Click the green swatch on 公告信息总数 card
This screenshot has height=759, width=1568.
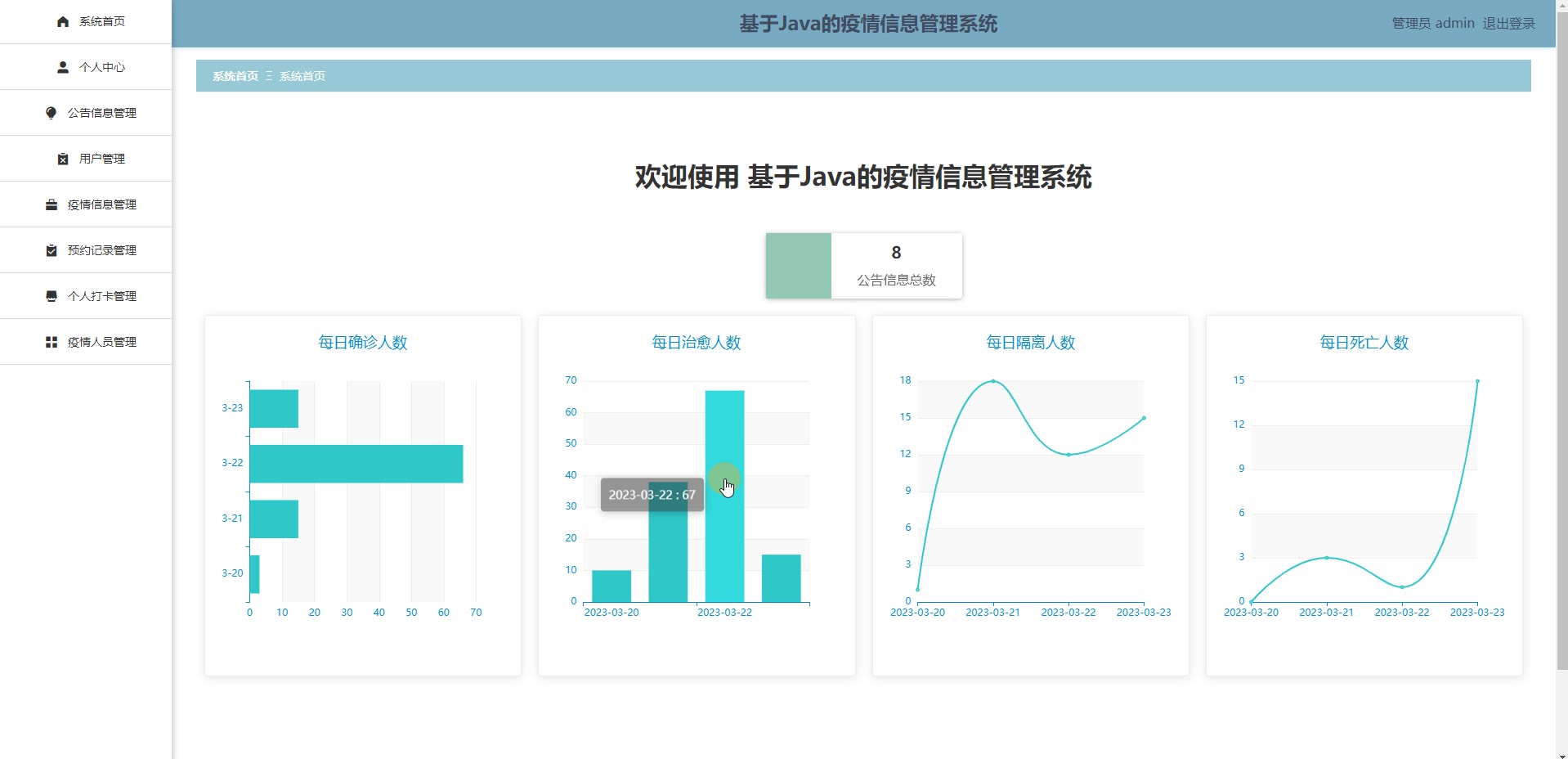click(798, 266)
